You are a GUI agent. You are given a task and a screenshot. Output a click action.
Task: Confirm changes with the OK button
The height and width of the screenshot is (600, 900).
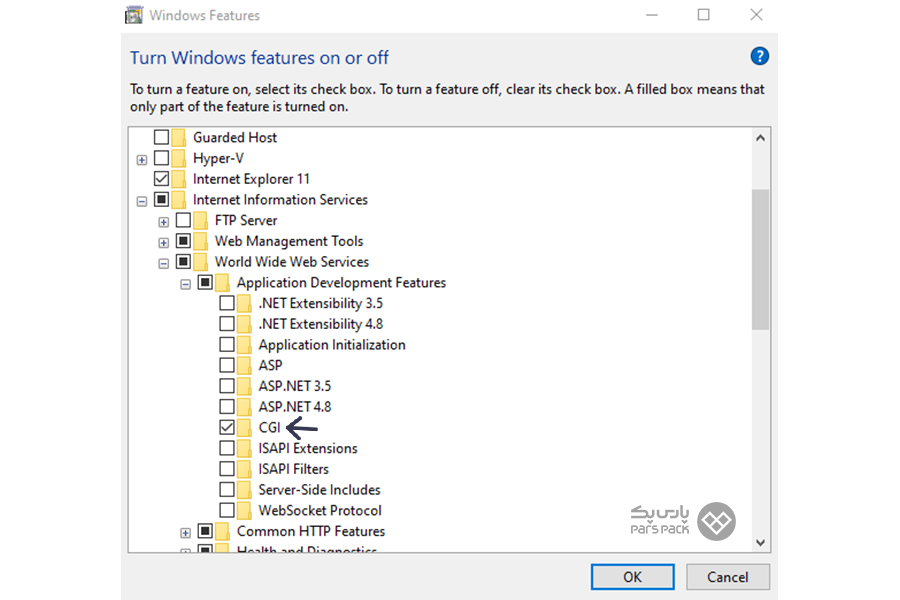coord(633,577)
